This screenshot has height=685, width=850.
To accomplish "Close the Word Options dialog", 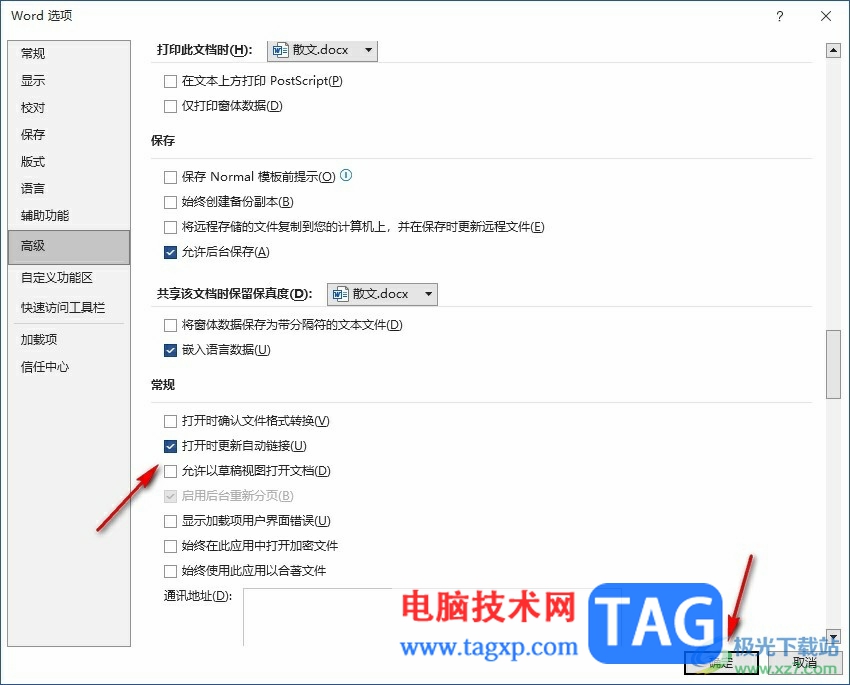I will (826, 16).
